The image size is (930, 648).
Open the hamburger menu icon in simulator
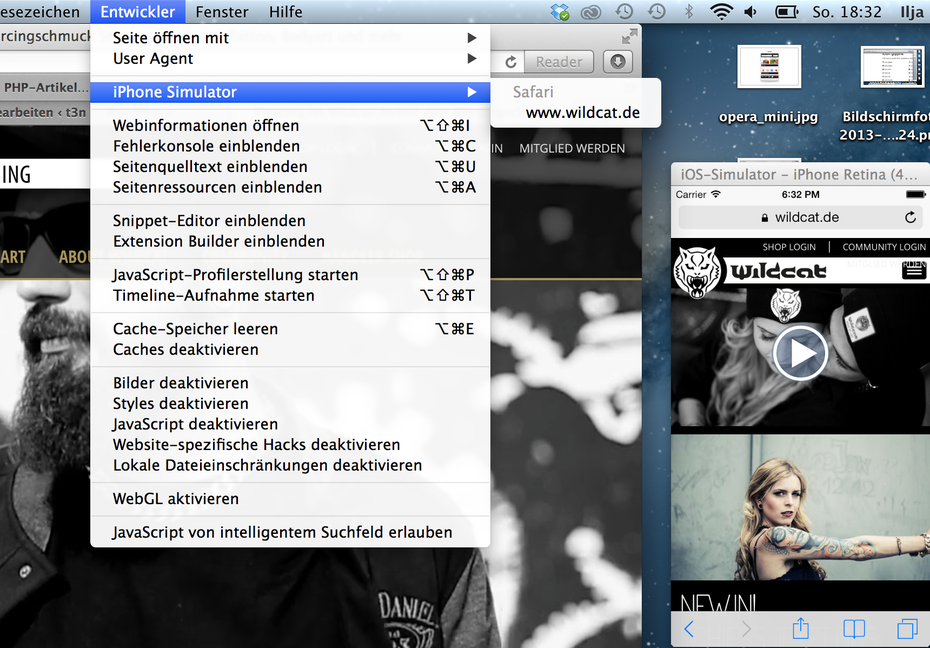913,271
